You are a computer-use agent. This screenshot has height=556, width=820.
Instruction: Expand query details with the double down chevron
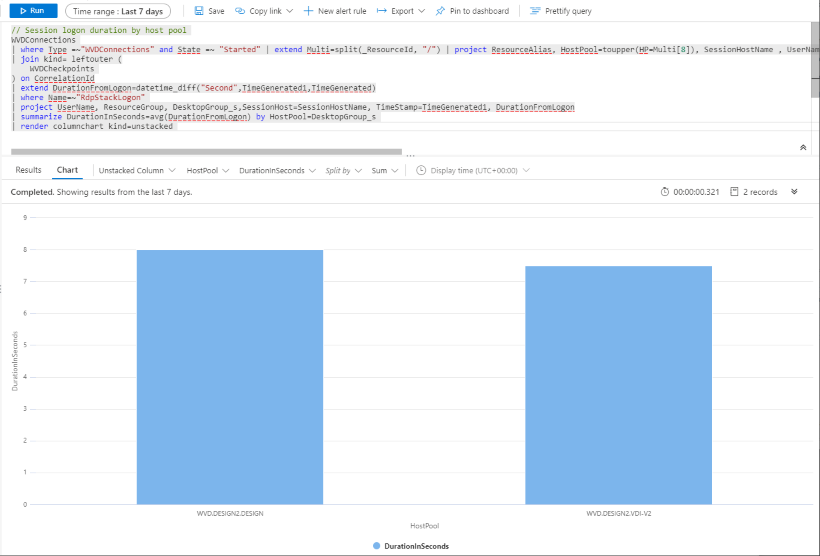pyautogui.click(x=794, y=192)
